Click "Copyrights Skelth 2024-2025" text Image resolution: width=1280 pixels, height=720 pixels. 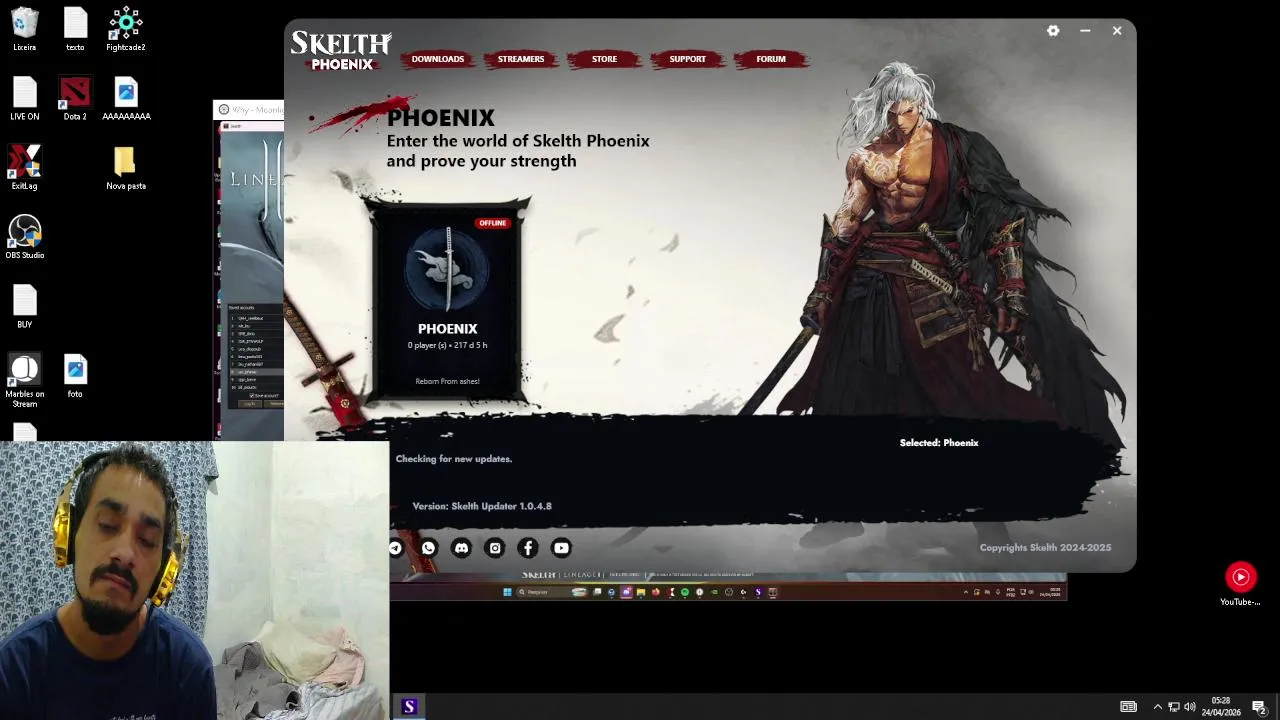point(1045,548)
